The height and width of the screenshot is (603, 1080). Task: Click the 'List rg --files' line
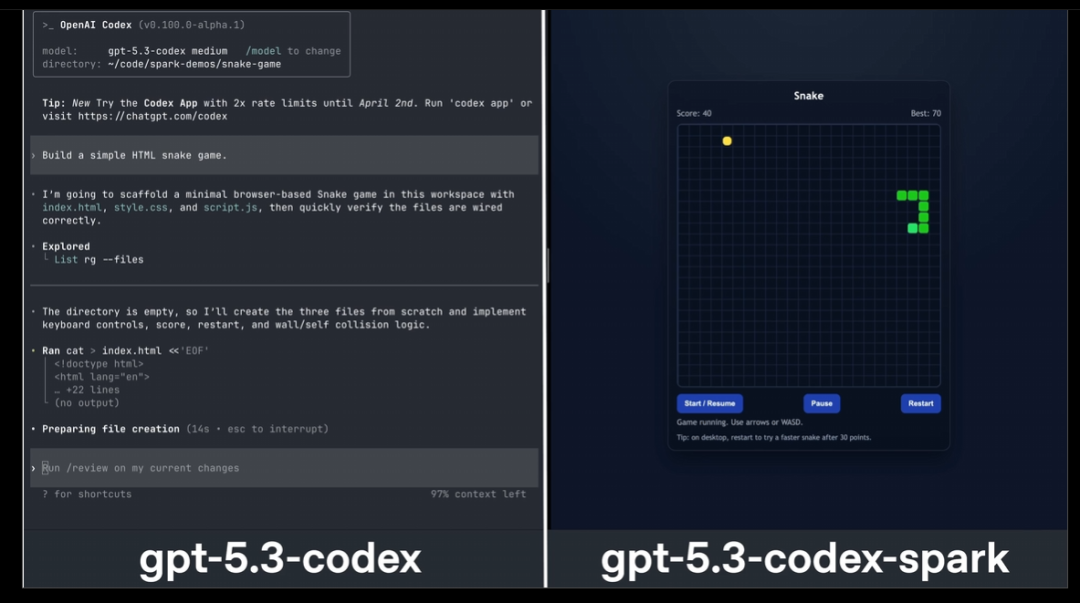click(x=99, y=260)
